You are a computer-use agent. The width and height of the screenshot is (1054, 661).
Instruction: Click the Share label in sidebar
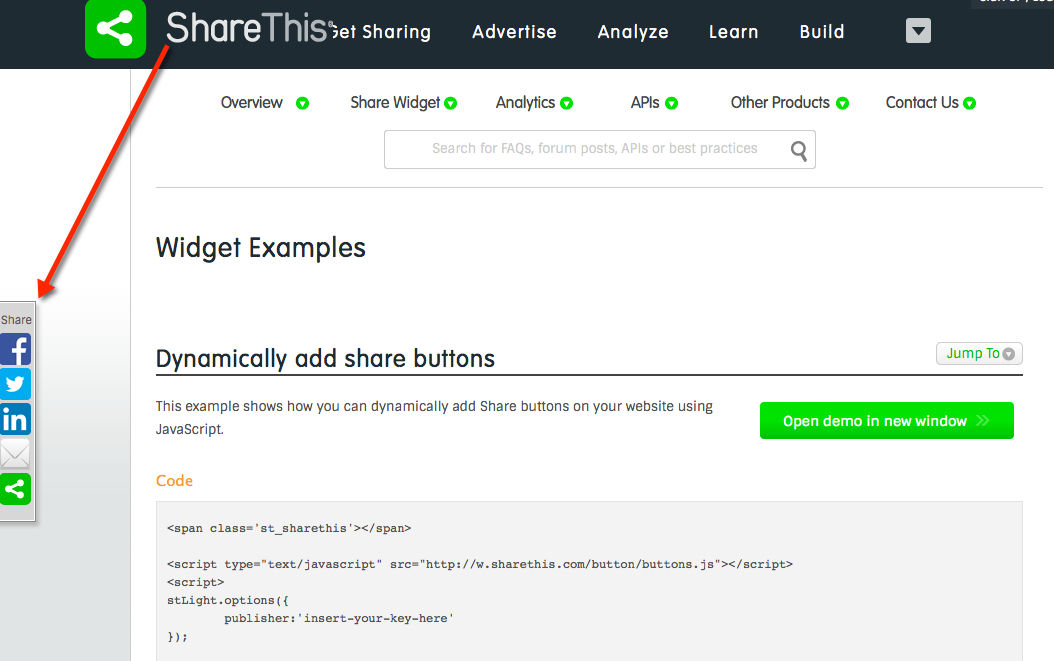tap(16, 320)
